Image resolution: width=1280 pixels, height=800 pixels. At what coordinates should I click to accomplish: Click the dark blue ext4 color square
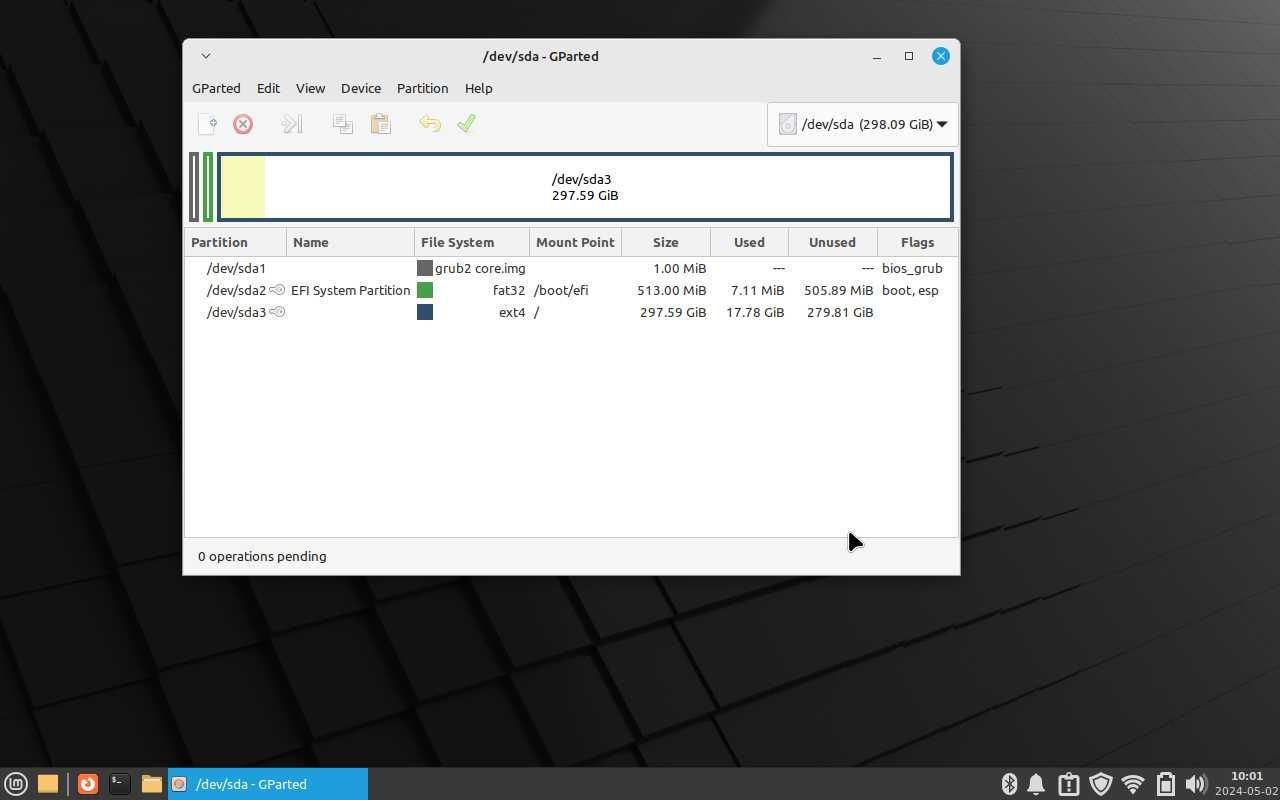[425, 312]
